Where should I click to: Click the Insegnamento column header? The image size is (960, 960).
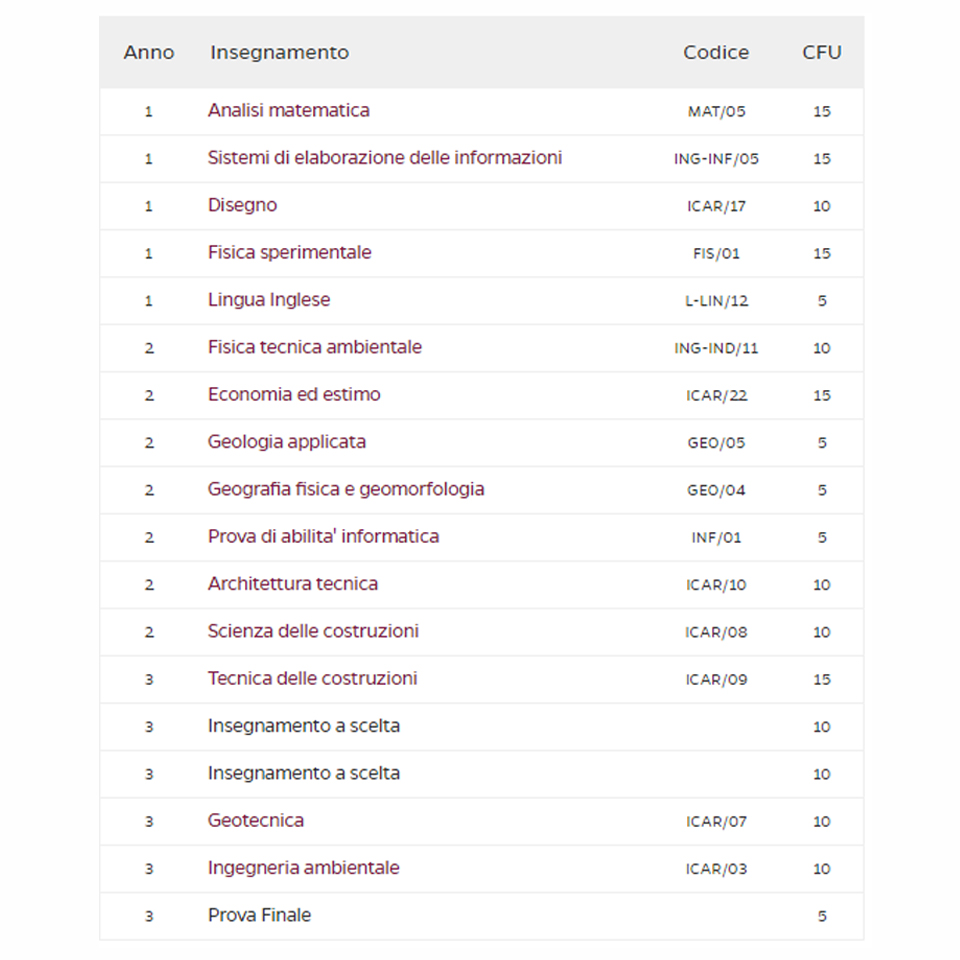coord(280,53)
